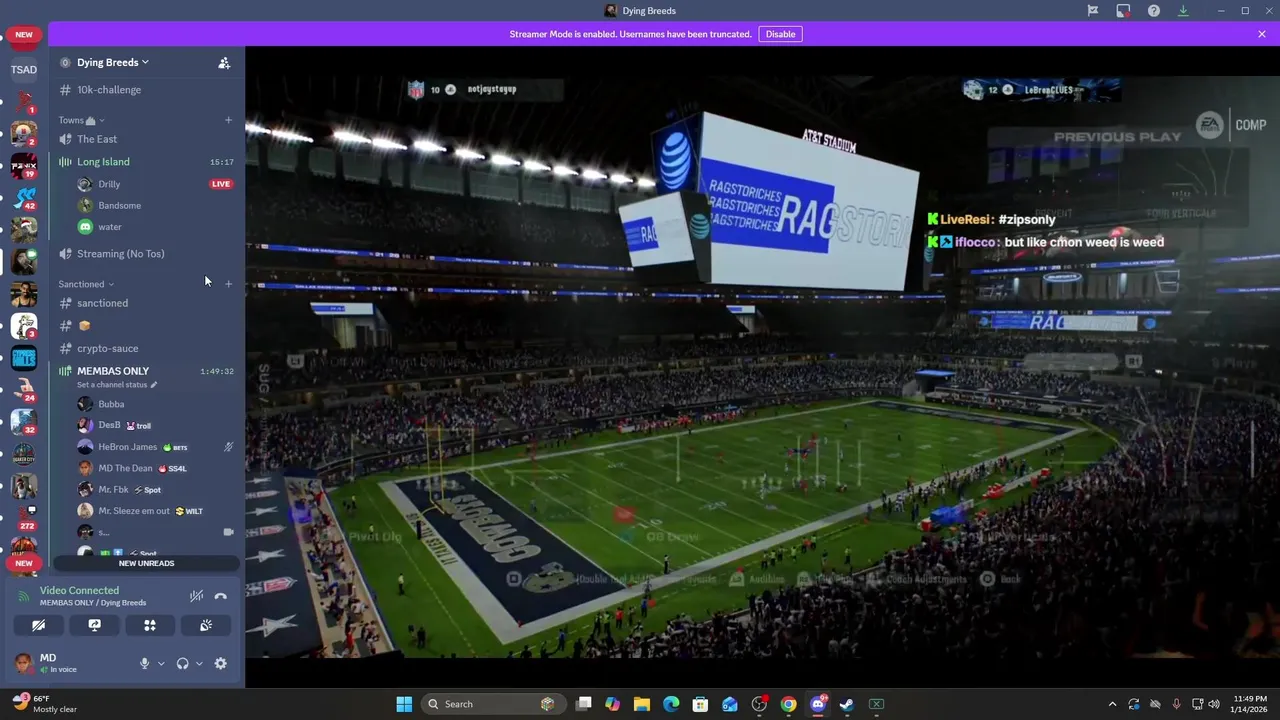This screenshot has width=1280, height=720.
Task: Add a channel to Sanctioned category
Action: (228, 284)
